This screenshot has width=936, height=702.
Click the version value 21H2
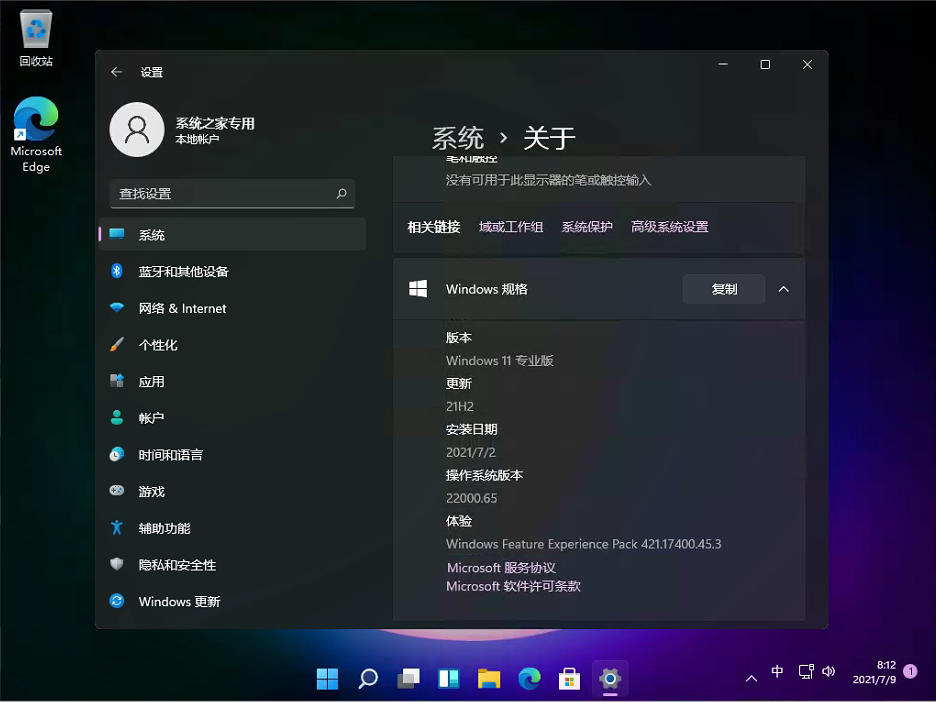(460, 407)
